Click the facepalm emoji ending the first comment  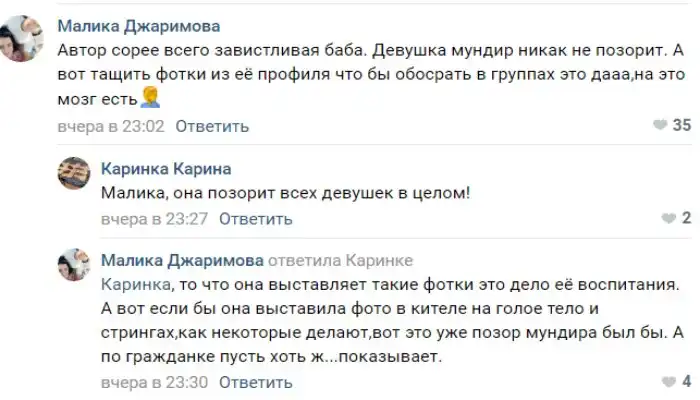152,100
